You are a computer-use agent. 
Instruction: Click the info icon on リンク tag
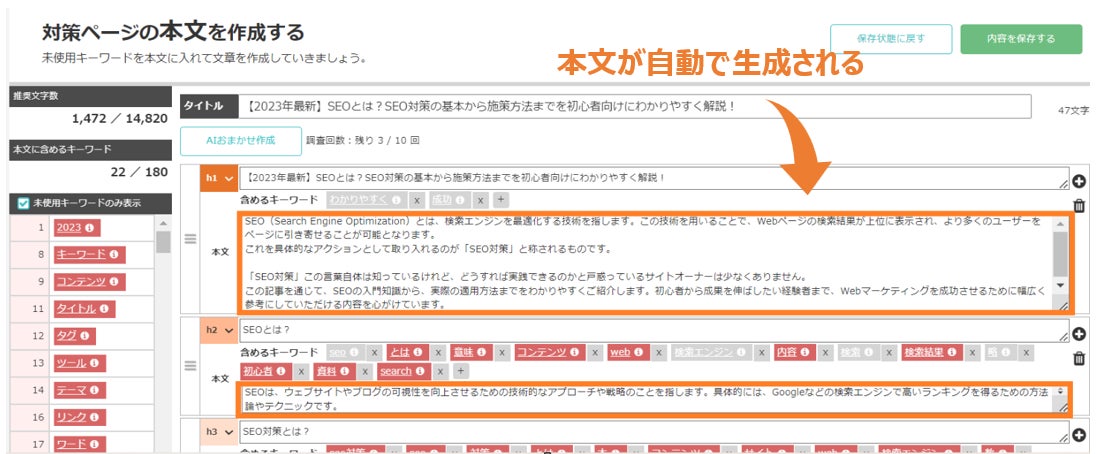[x=94, y=417]
